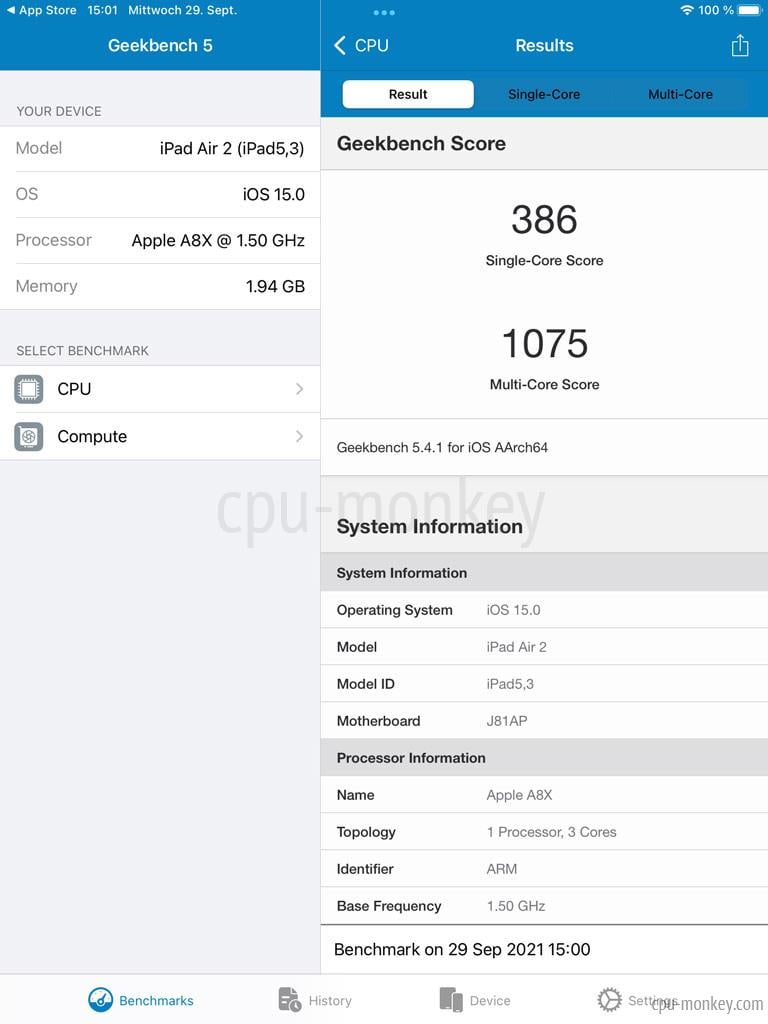
Task: Click the Device tablet icon
Action: coord(451,1000)
